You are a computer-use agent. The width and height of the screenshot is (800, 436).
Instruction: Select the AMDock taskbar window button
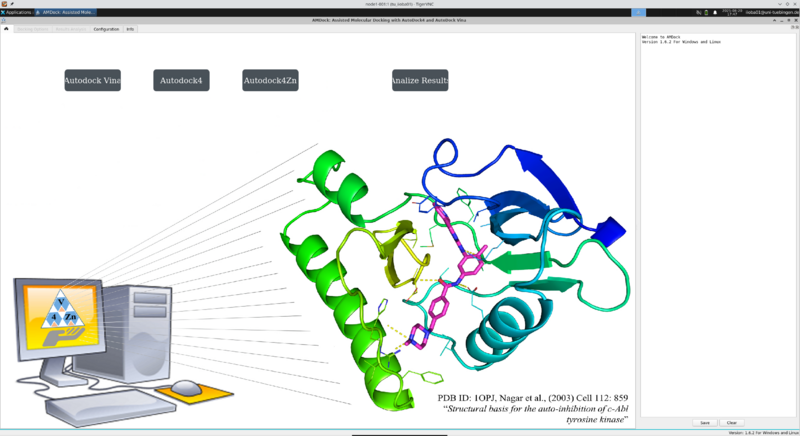(x=65, y=12)
